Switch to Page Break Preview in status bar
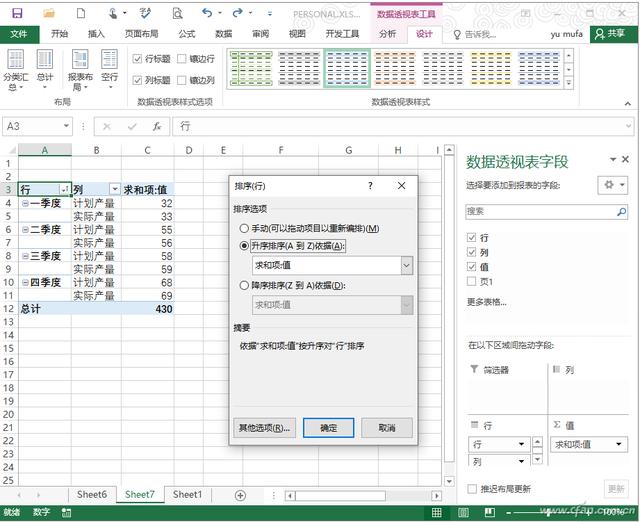Image resolution: width=640 pixels, height=522 pixels. (490, 513)
